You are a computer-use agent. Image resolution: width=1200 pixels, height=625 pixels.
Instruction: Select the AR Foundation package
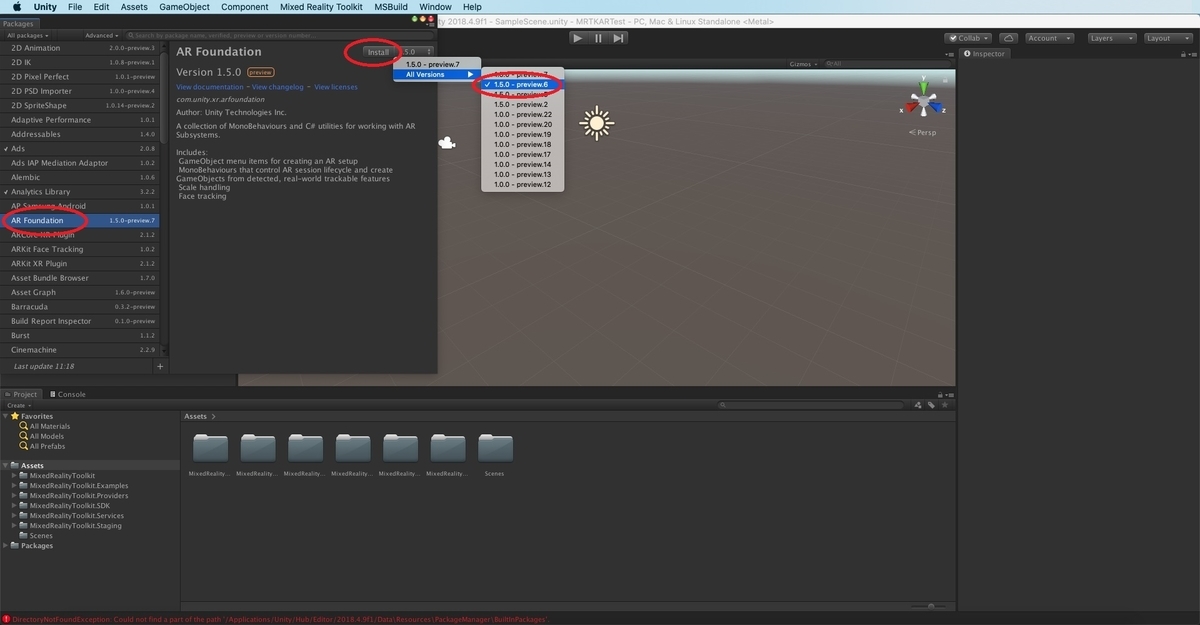pyautogui.click(x=80, y=220)
